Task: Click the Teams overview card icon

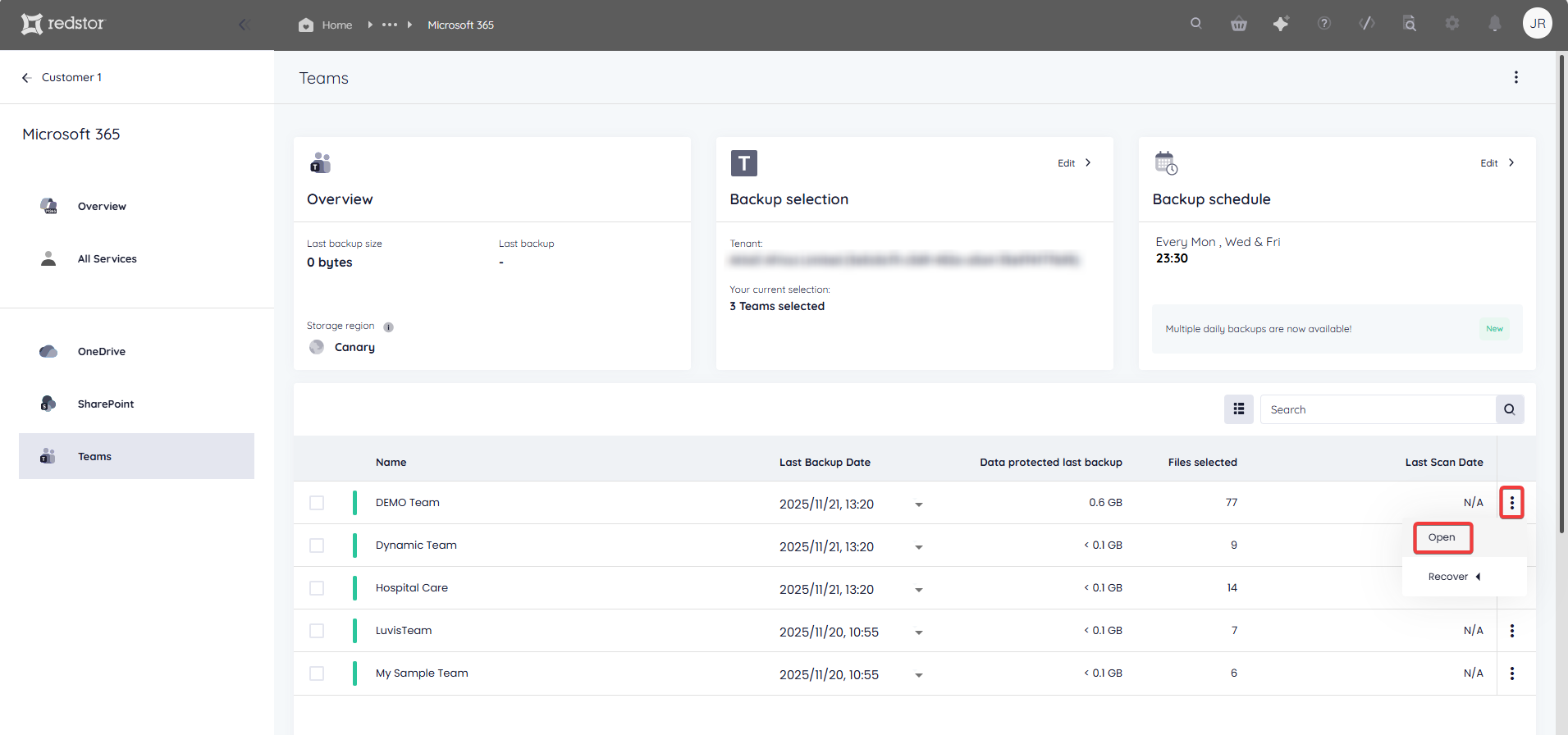Action: (x=320, y=162)
